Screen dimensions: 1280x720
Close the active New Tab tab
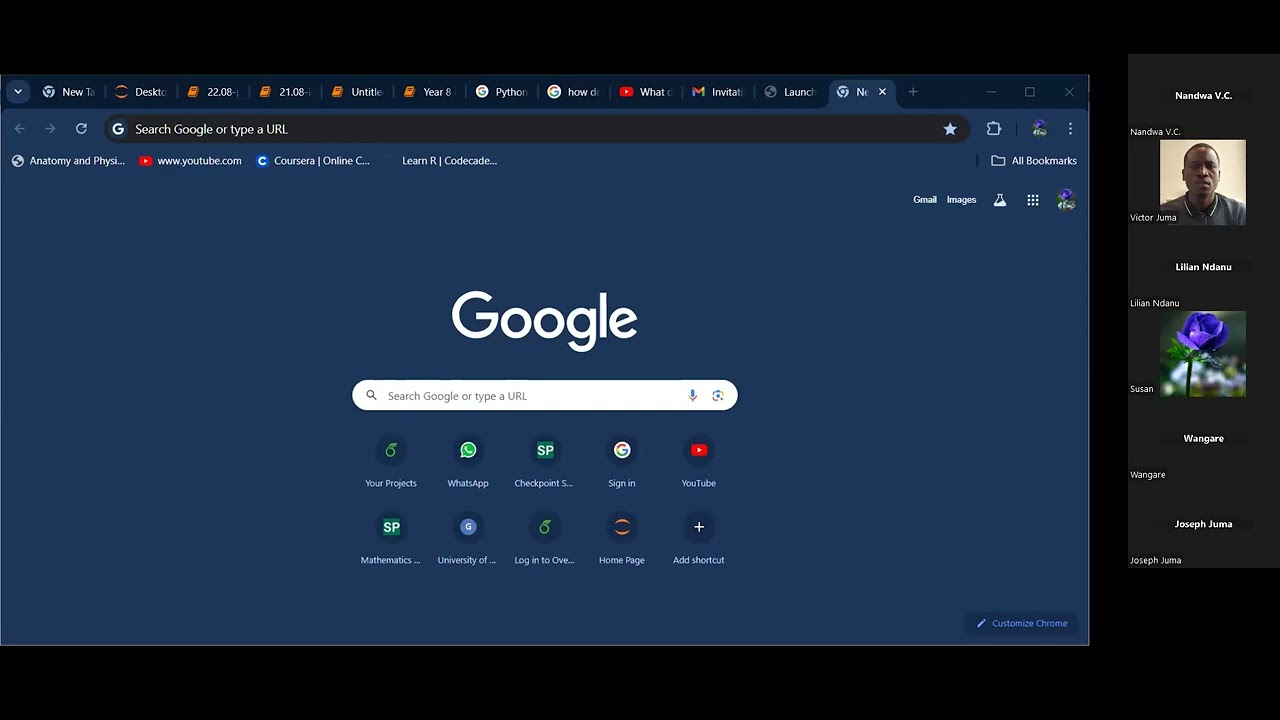882,92
